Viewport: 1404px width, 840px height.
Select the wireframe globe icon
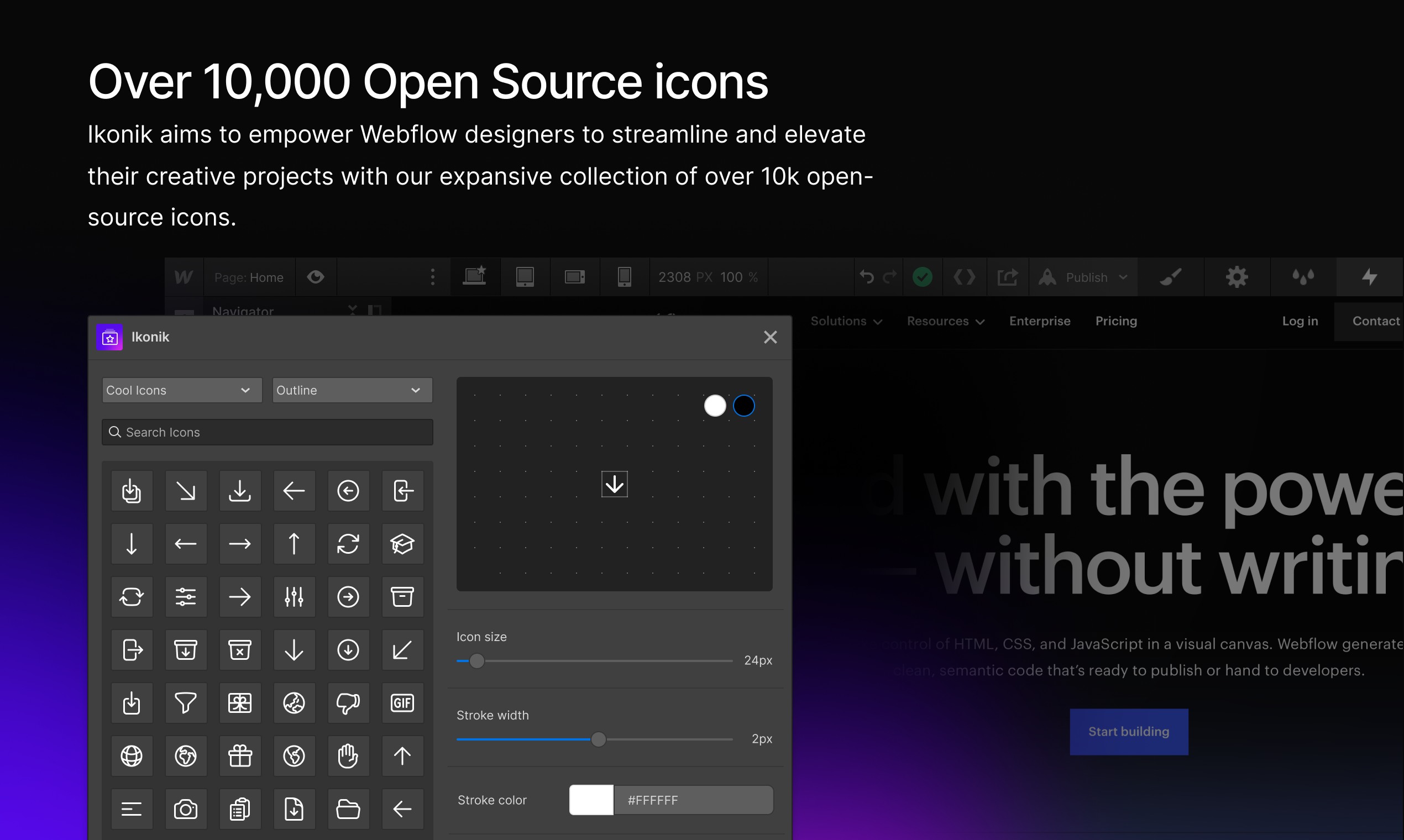[x=132, y=755]
